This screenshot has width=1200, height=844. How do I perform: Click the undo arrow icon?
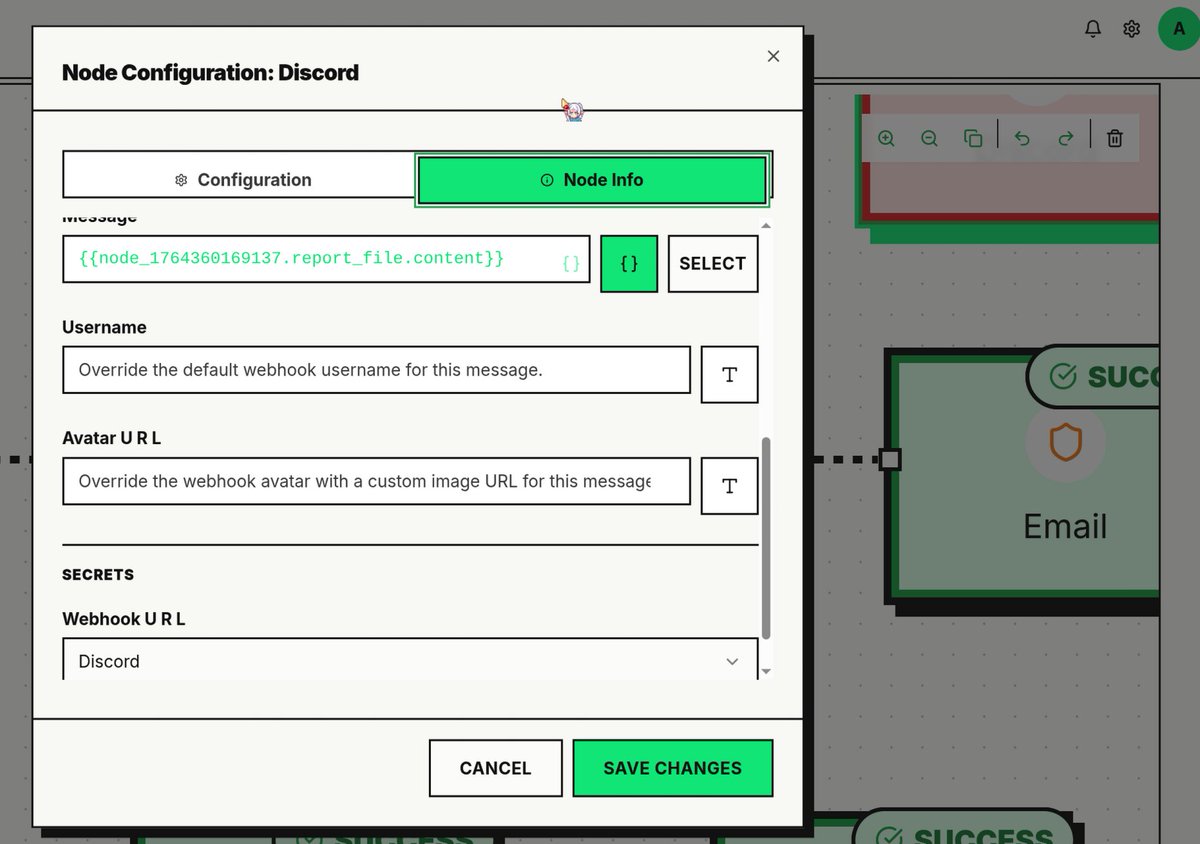coord(1022,138)
